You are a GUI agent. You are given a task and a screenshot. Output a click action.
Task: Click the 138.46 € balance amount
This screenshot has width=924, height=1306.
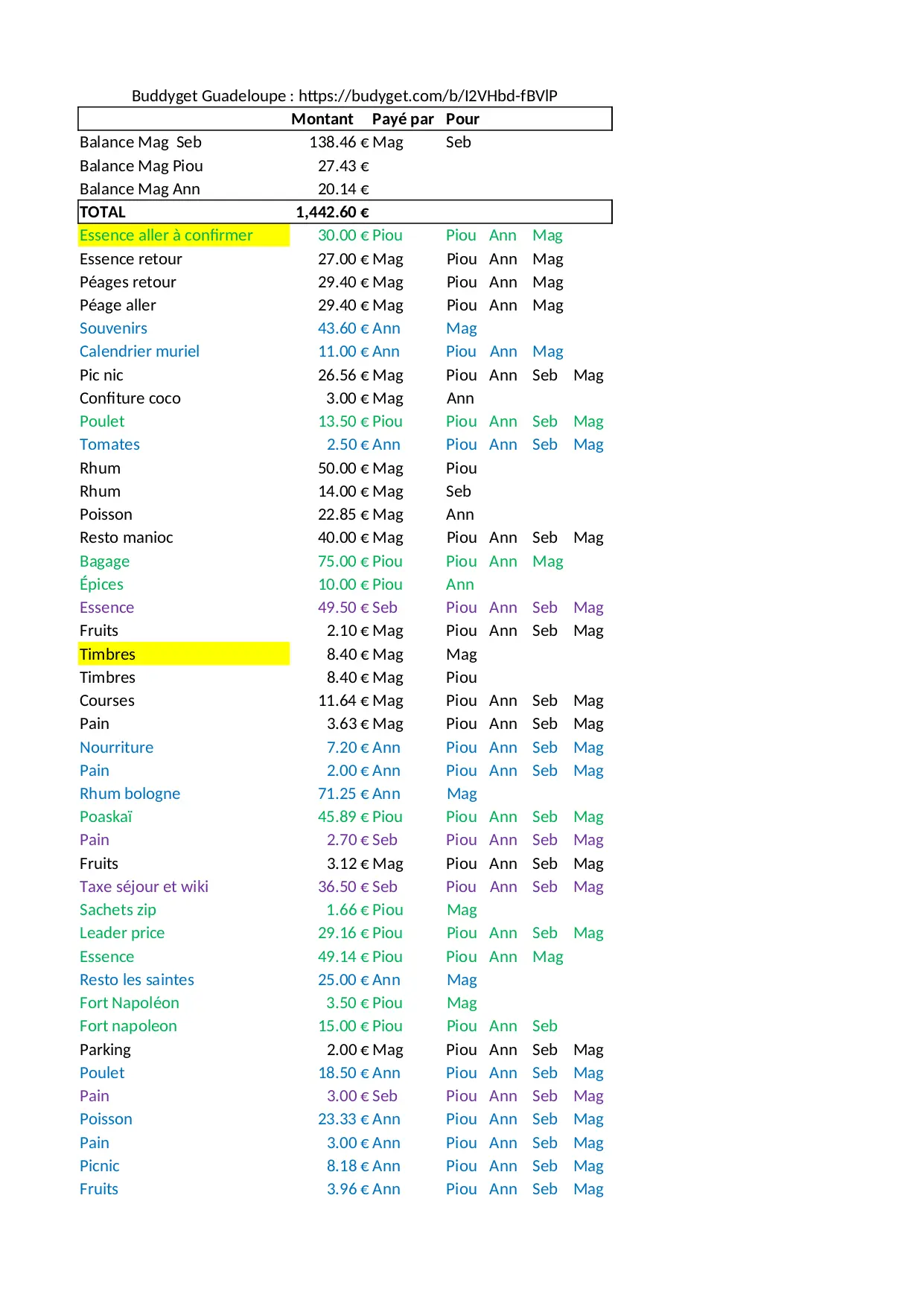339,142
